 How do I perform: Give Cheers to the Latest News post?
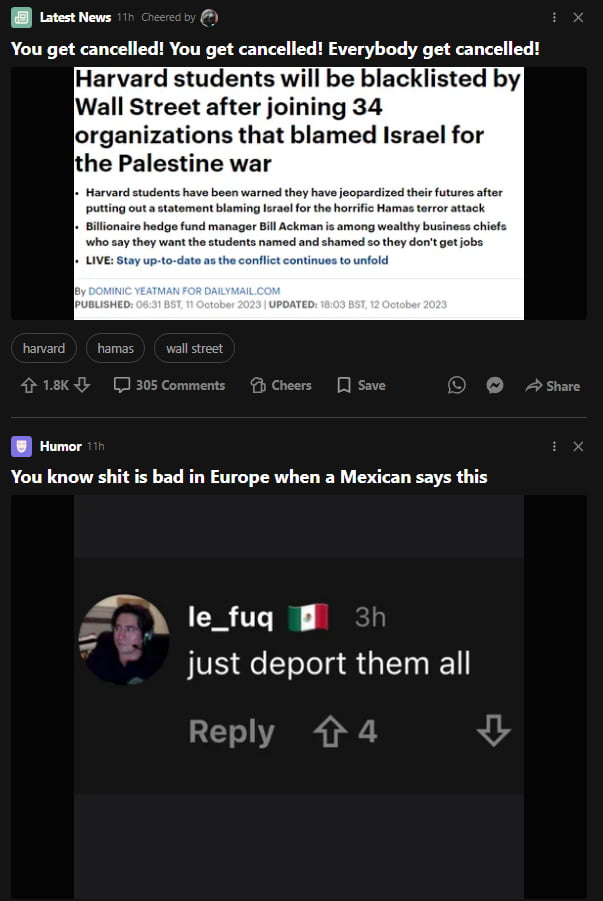281,385
